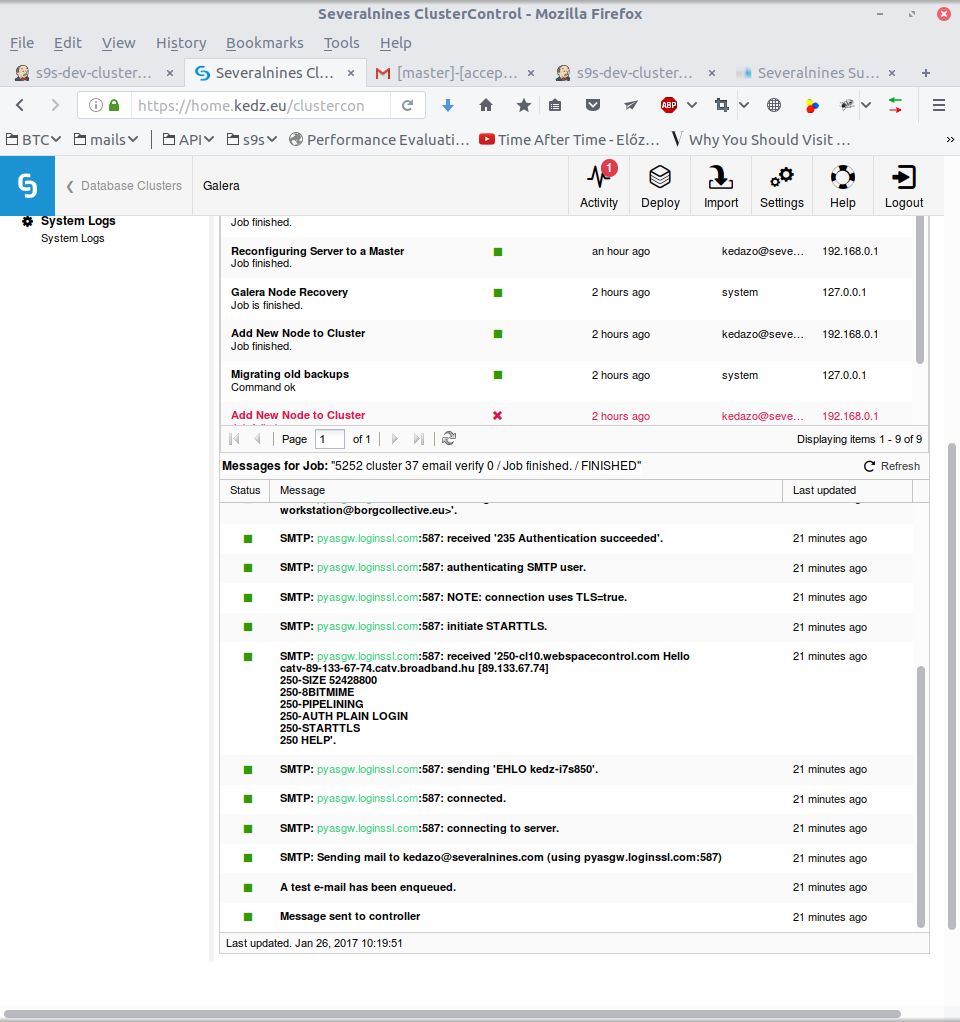Image resolution: width=960 pixels, height=1022 pixels.
Task: Click the page number input field
Action: [330, 439]
